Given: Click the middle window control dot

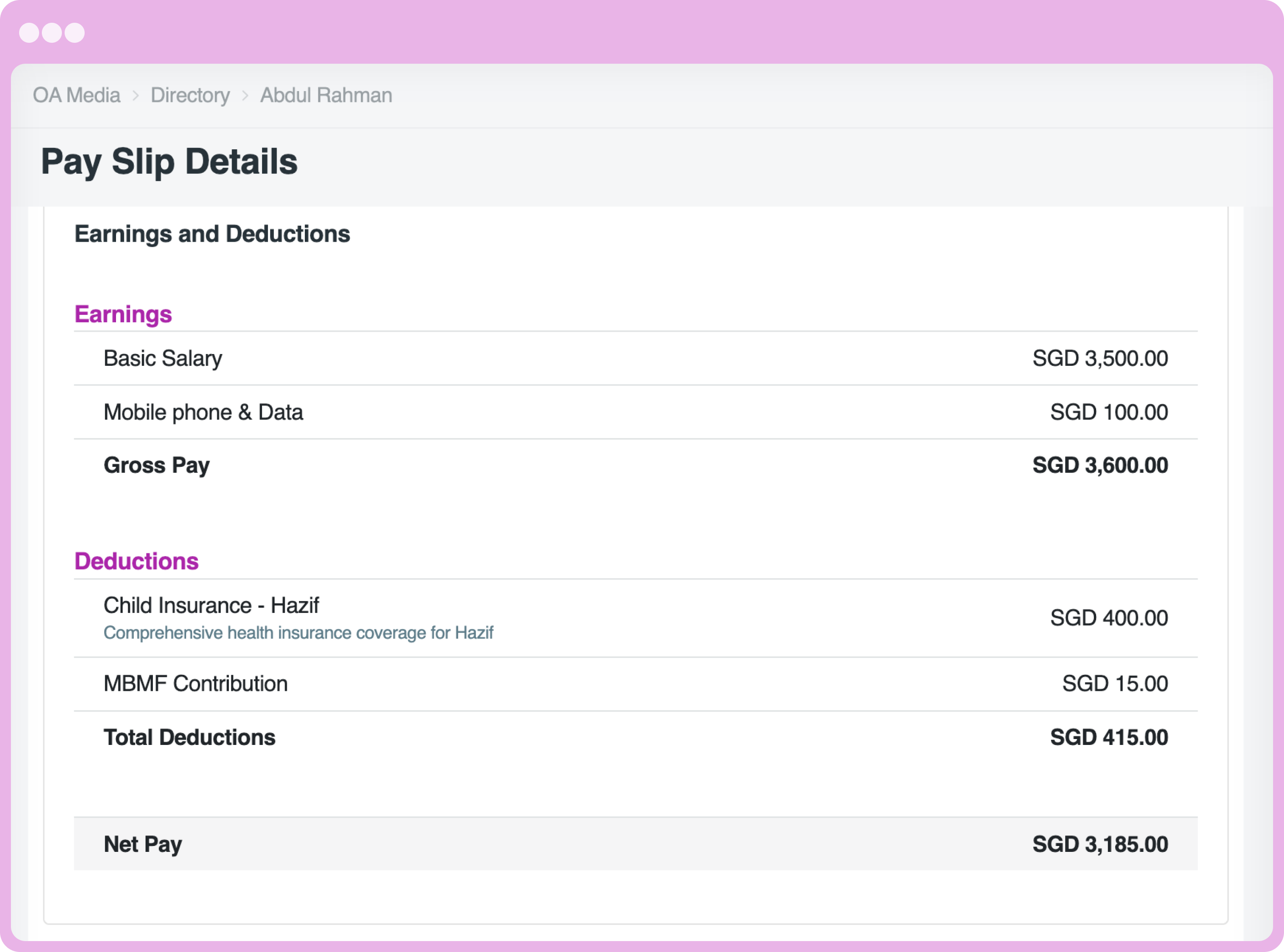Looking at the screenshot, I should click(x=52, y=33).
